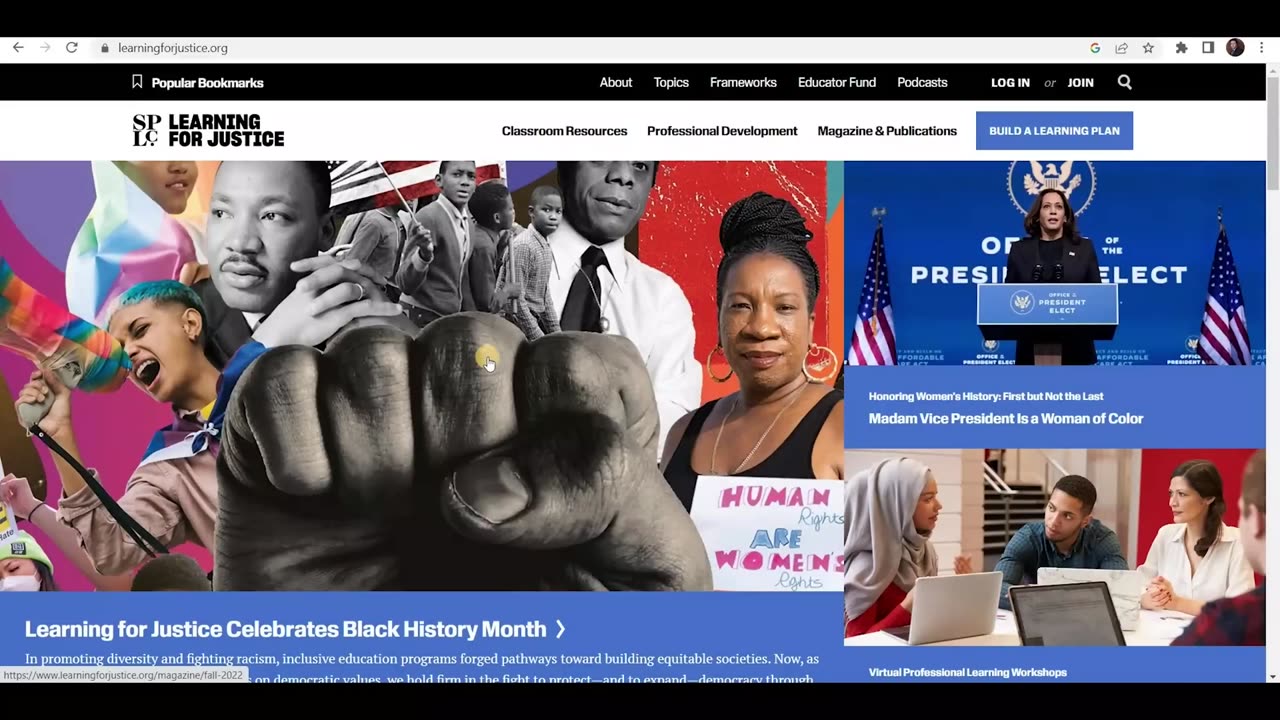Click the 'In promoting diversity and fighting racism' paragraph
This screenshot has height=720, width=1280.
point(422,669)
